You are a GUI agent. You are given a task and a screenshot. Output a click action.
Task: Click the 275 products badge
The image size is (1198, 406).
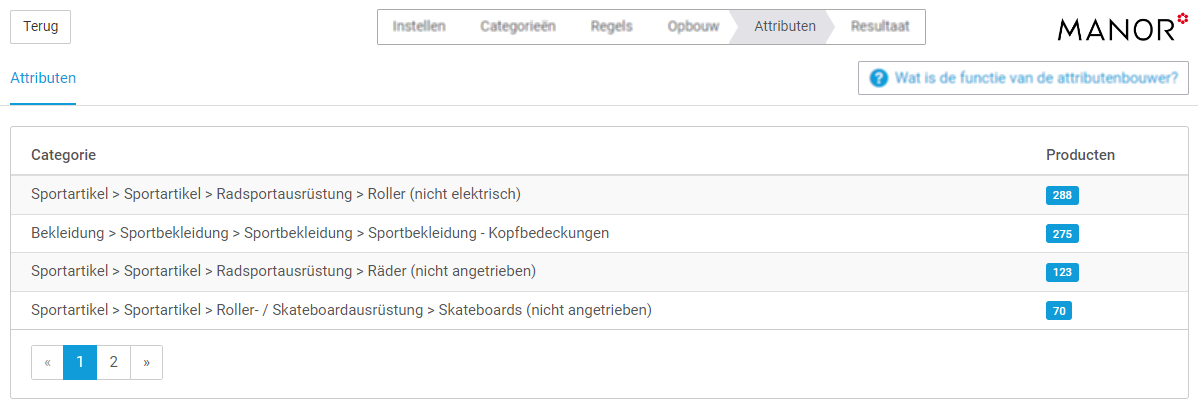[x=1062, y=234]
